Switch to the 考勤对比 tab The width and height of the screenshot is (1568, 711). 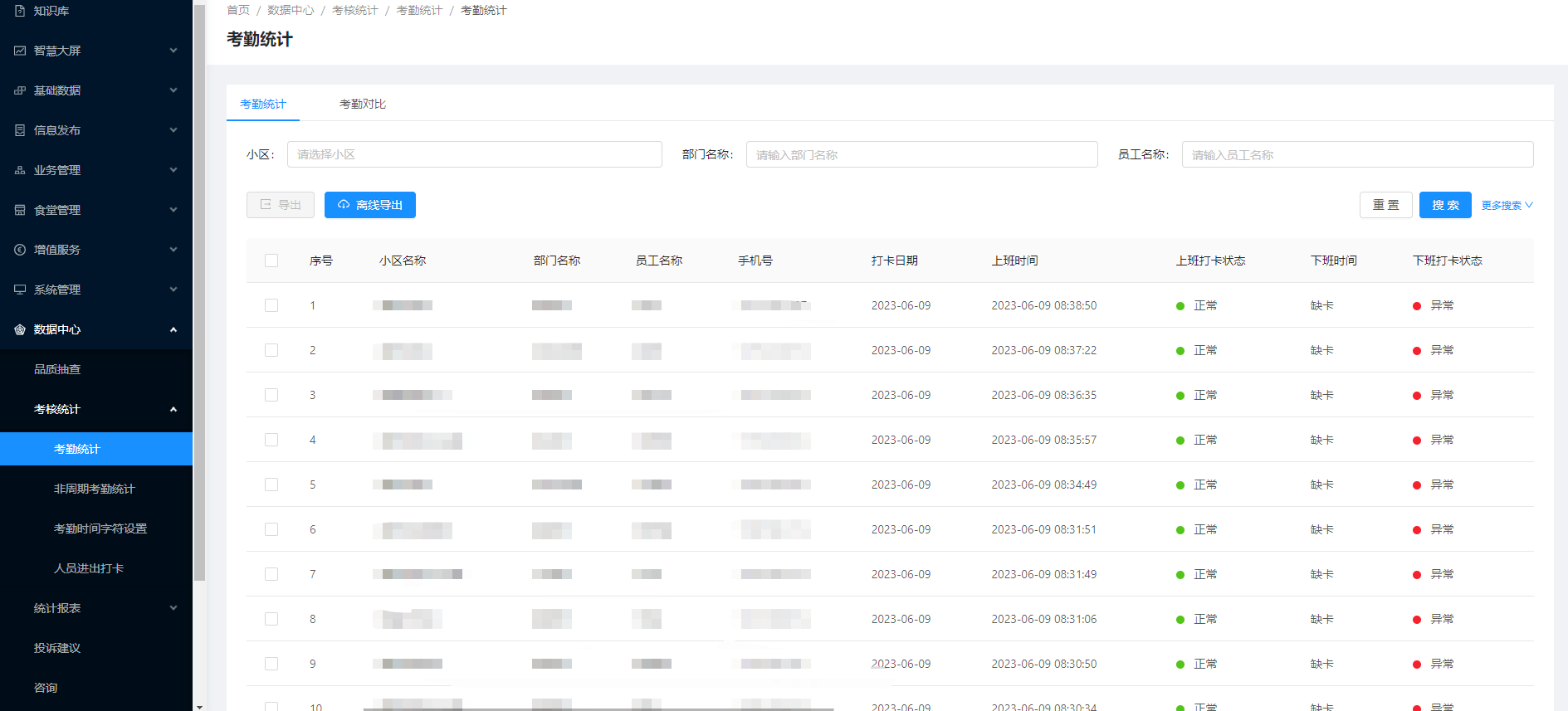point(363,104)
